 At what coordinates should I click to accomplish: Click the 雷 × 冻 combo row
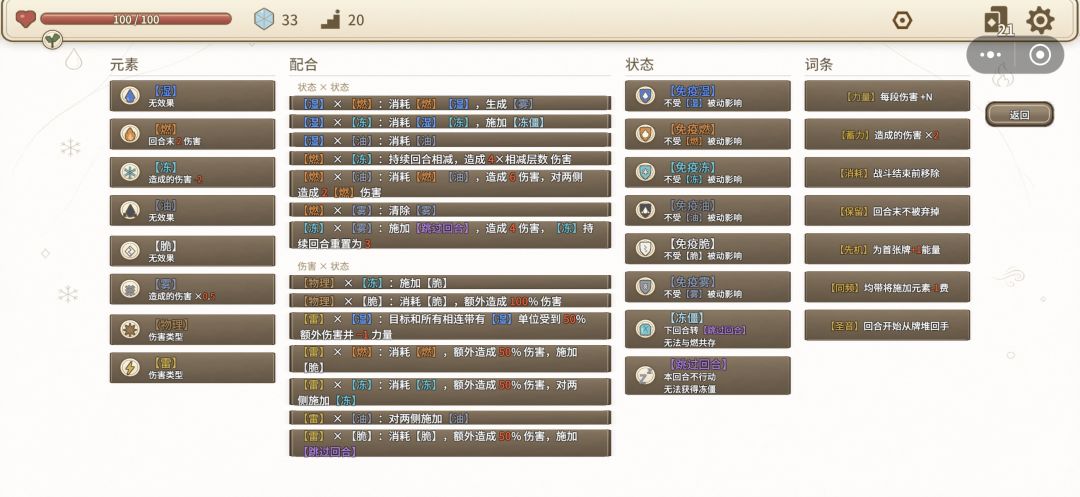click(450, 392)
